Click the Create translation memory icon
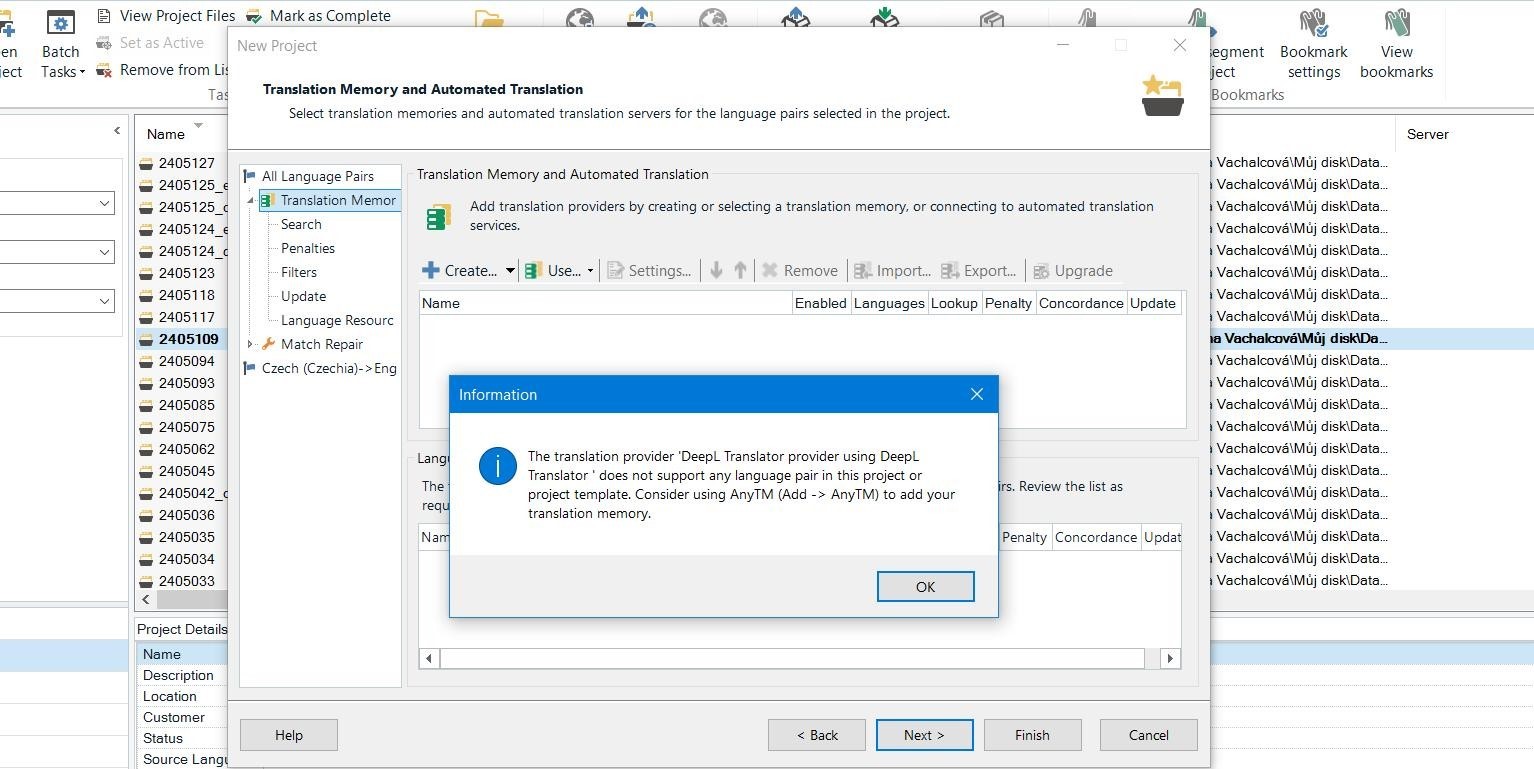The height and width of the screenshot is (769, 1534). (x=431, y=271)
